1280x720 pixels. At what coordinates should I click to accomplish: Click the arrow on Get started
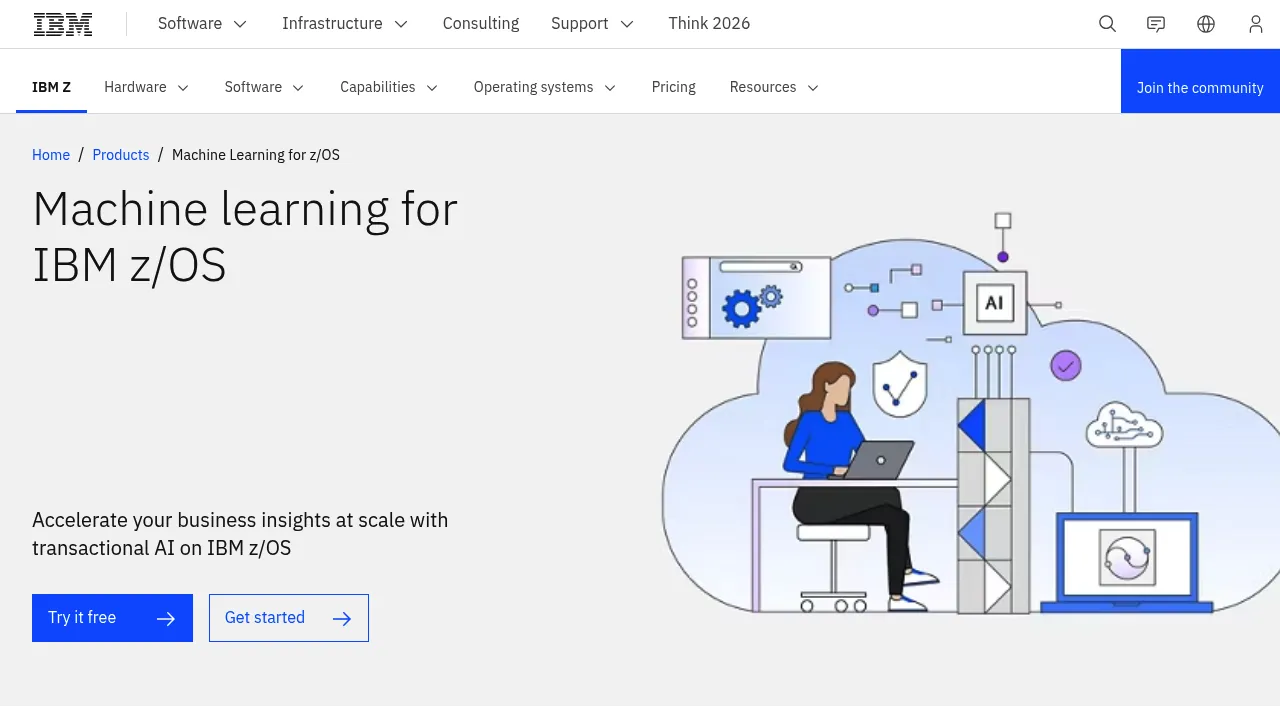pyautogui.click(x=342, y=619)
